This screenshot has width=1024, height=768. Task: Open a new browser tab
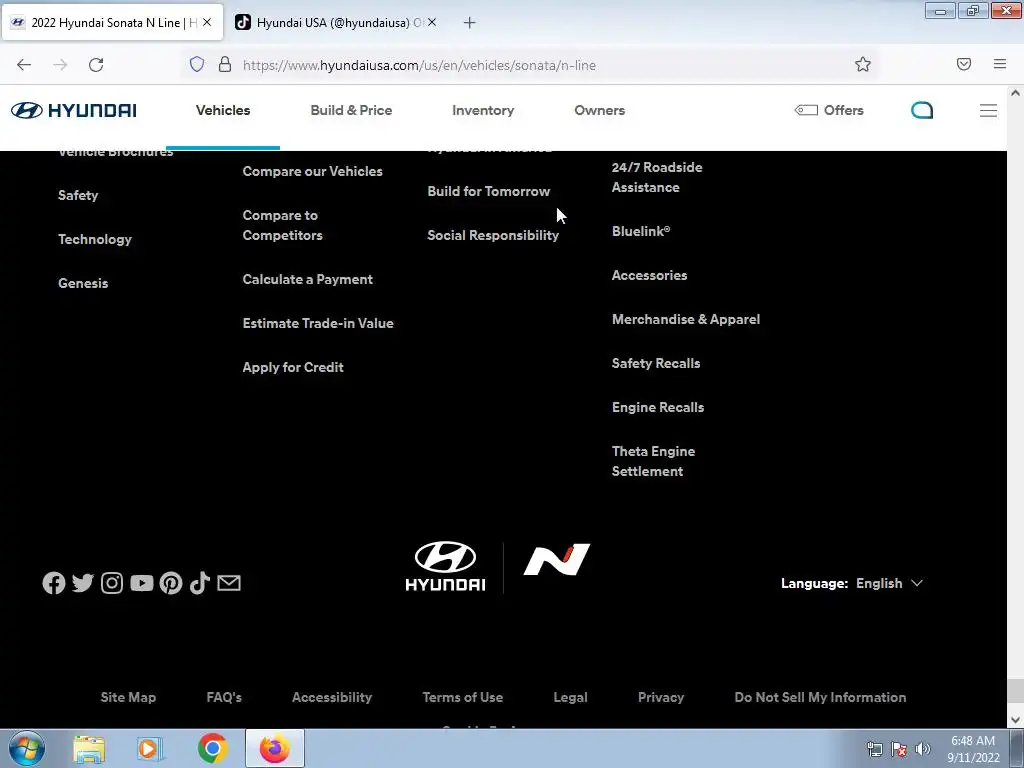coord(469,23)
